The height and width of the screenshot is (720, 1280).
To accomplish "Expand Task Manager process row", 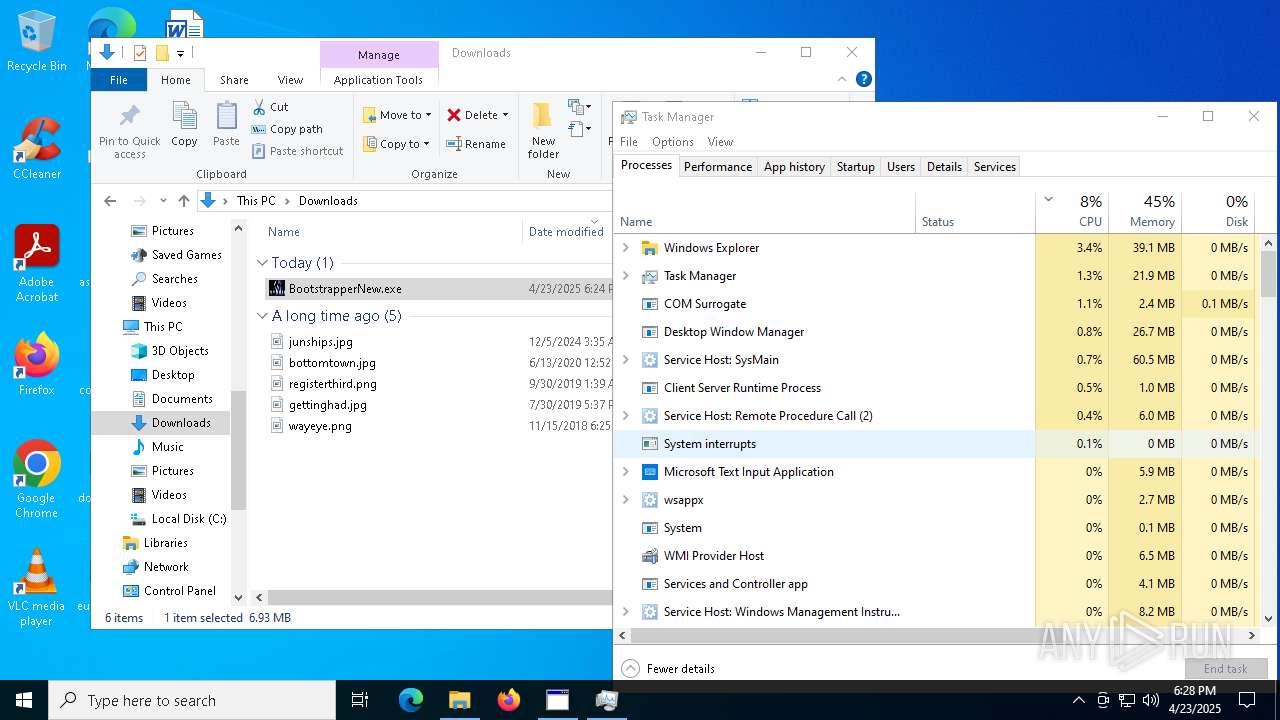I will tap(626, 276).
